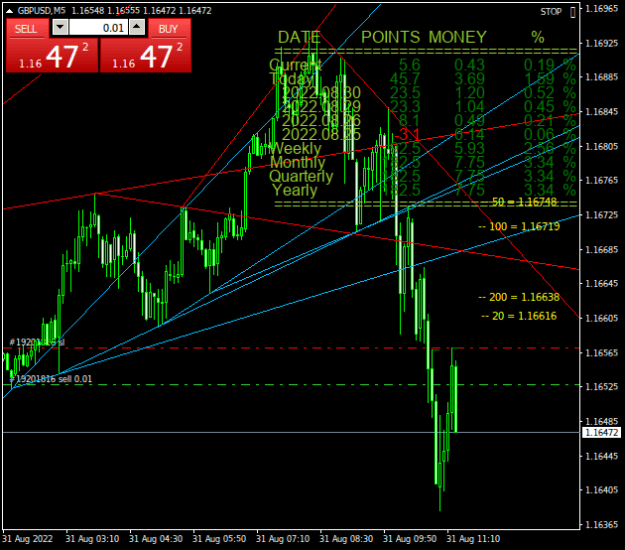
Task: Click the 1.16725 price axis label
Action: (601, 215)
